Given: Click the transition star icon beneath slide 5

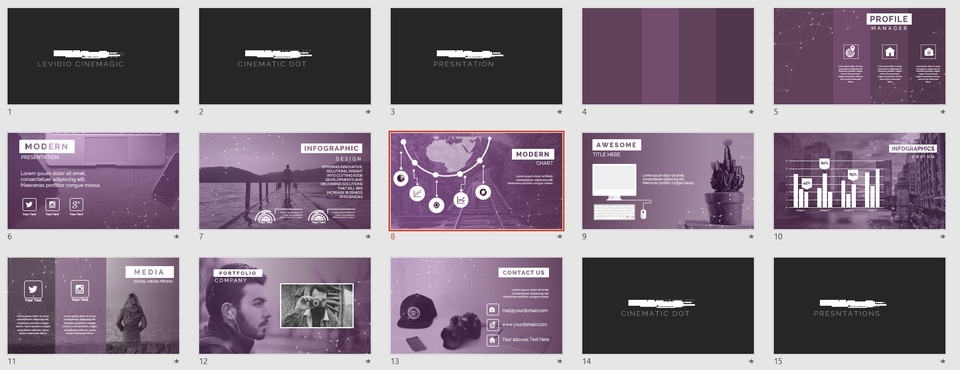Looking at the screenshot, I should pos(943,112).
